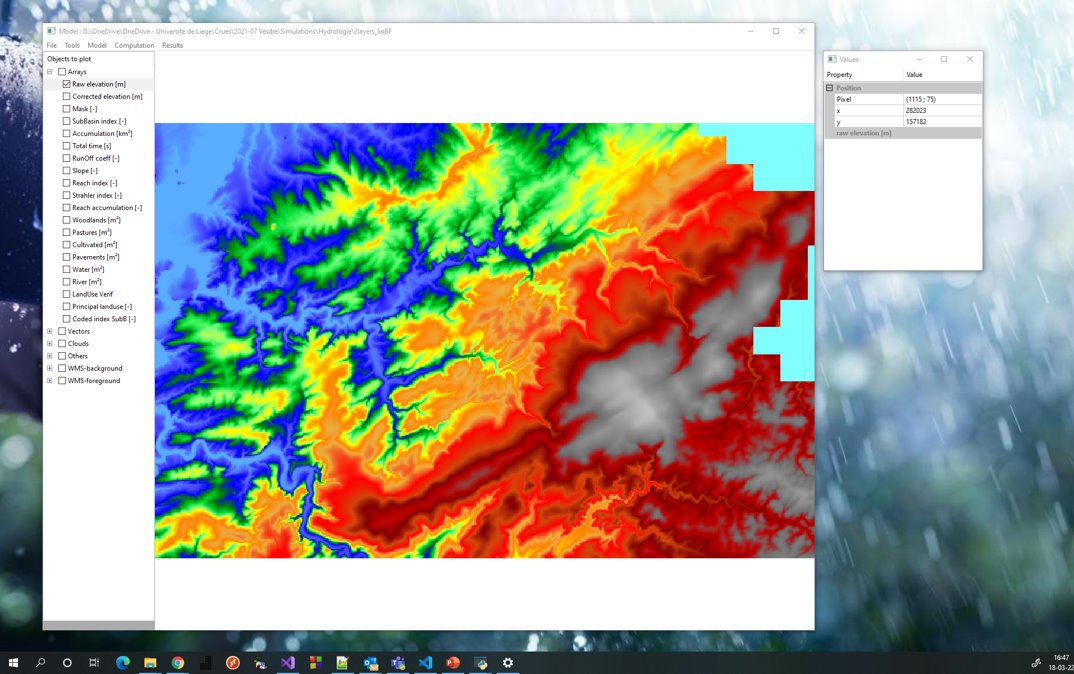Click the Windows Start button

(x=14, y=662)
